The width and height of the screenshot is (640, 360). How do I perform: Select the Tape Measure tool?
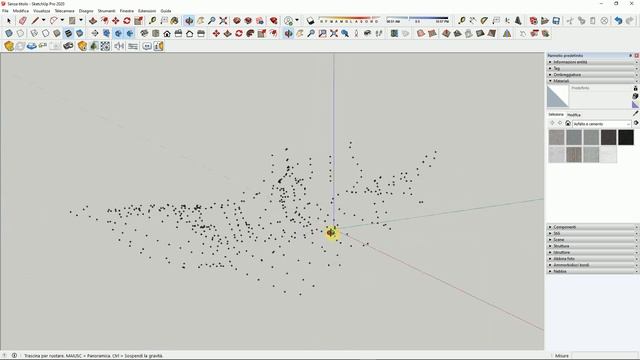(x=153, y=21)
